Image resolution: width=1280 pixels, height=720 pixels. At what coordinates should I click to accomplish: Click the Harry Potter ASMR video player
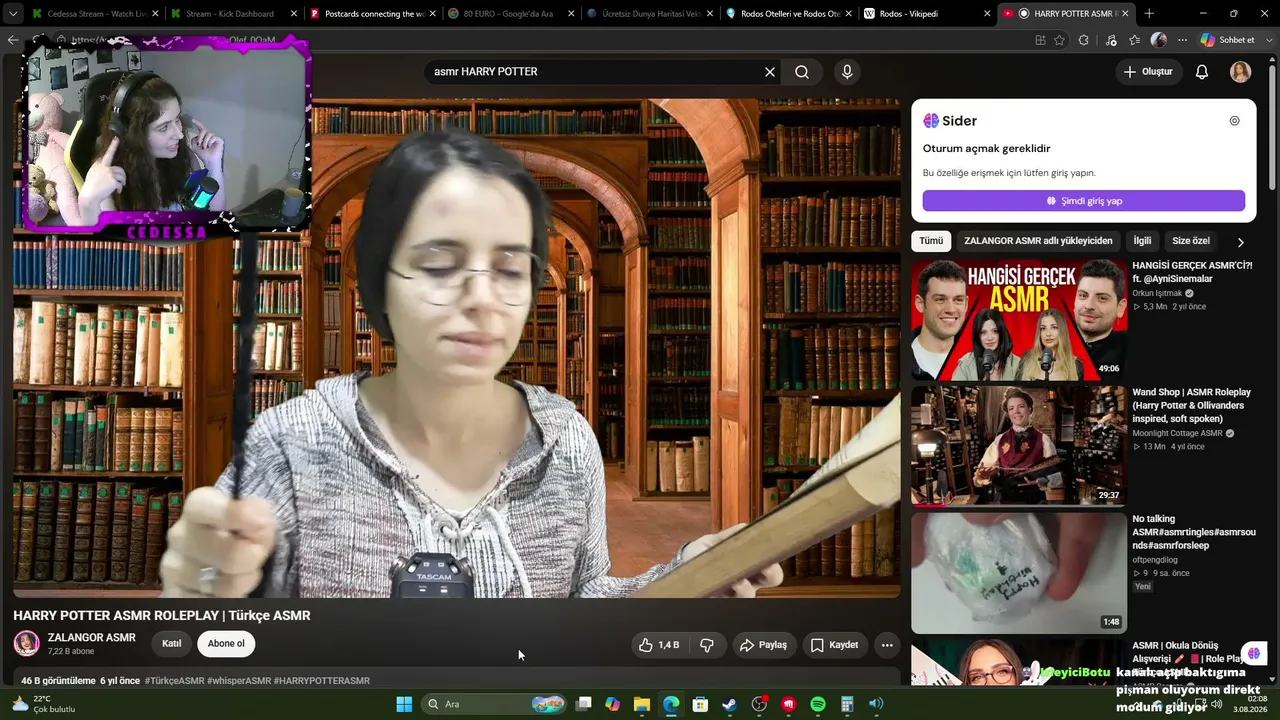(x=457, y=348)
